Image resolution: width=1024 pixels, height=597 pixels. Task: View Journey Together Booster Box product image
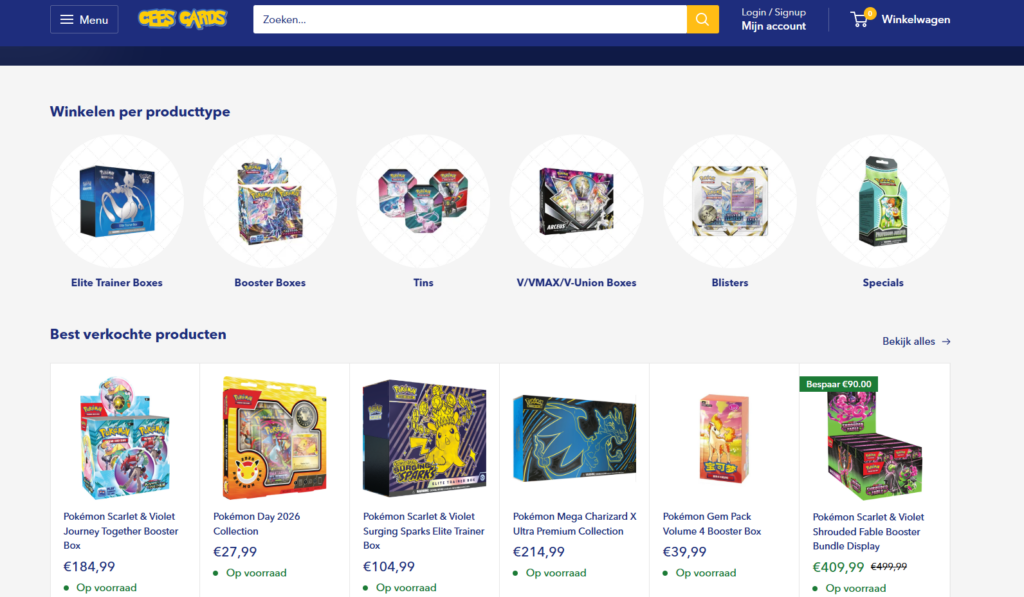click(x=125, y=438)
